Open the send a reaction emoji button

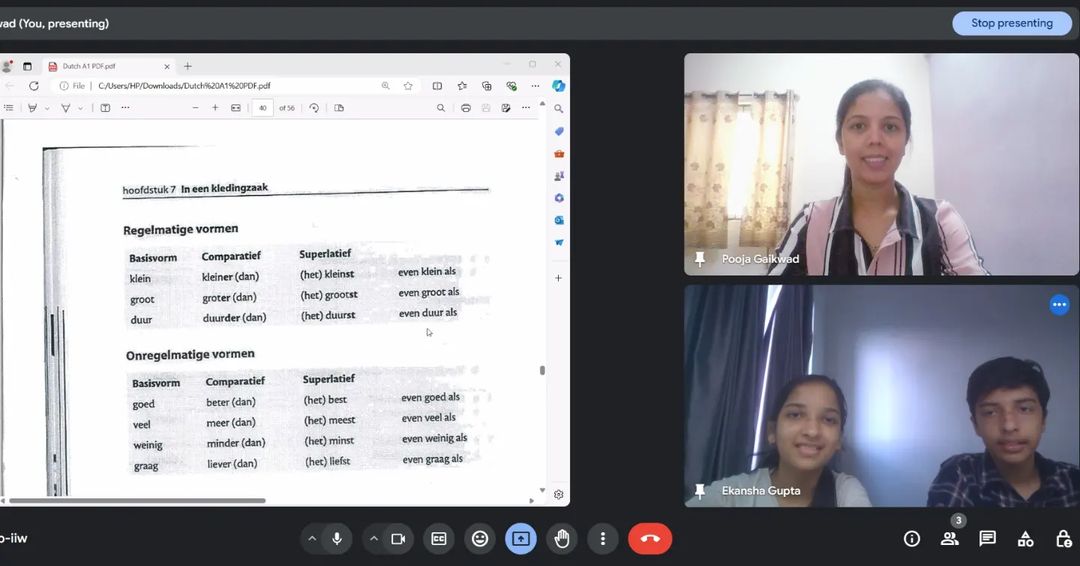[x=480, y=538]
